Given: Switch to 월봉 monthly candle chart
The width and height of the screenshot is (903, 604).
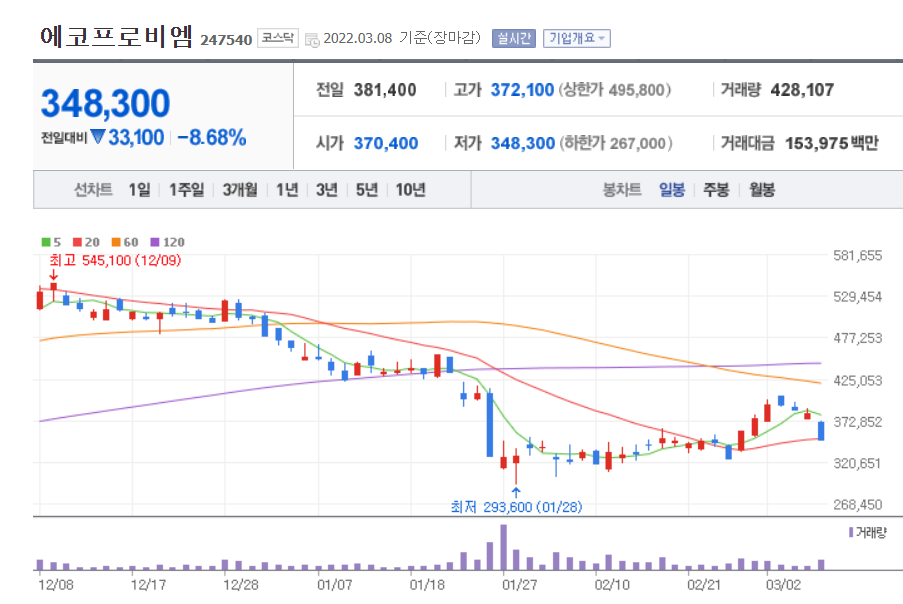Looking at the screenshot, I should click(x=761, y=189).
